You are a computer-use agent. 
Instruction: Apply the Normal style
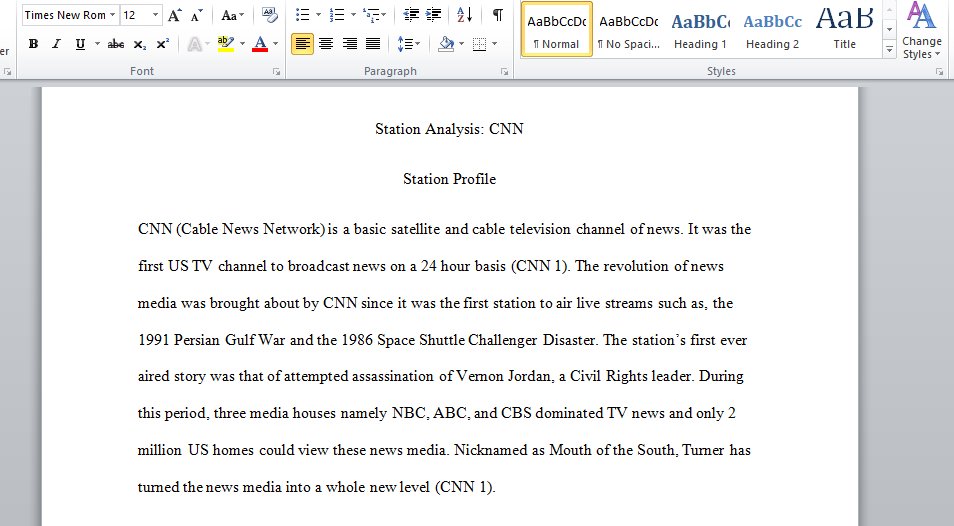(x=557, y=29)
